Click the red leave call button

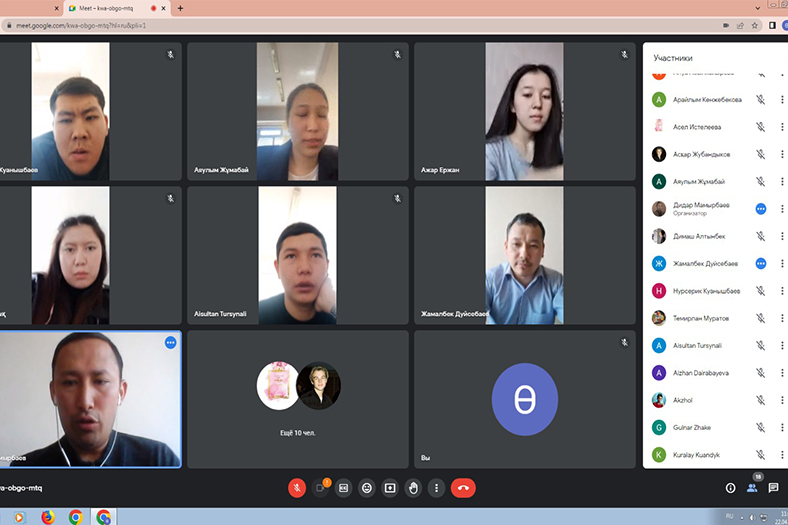[x=463, y=488]
